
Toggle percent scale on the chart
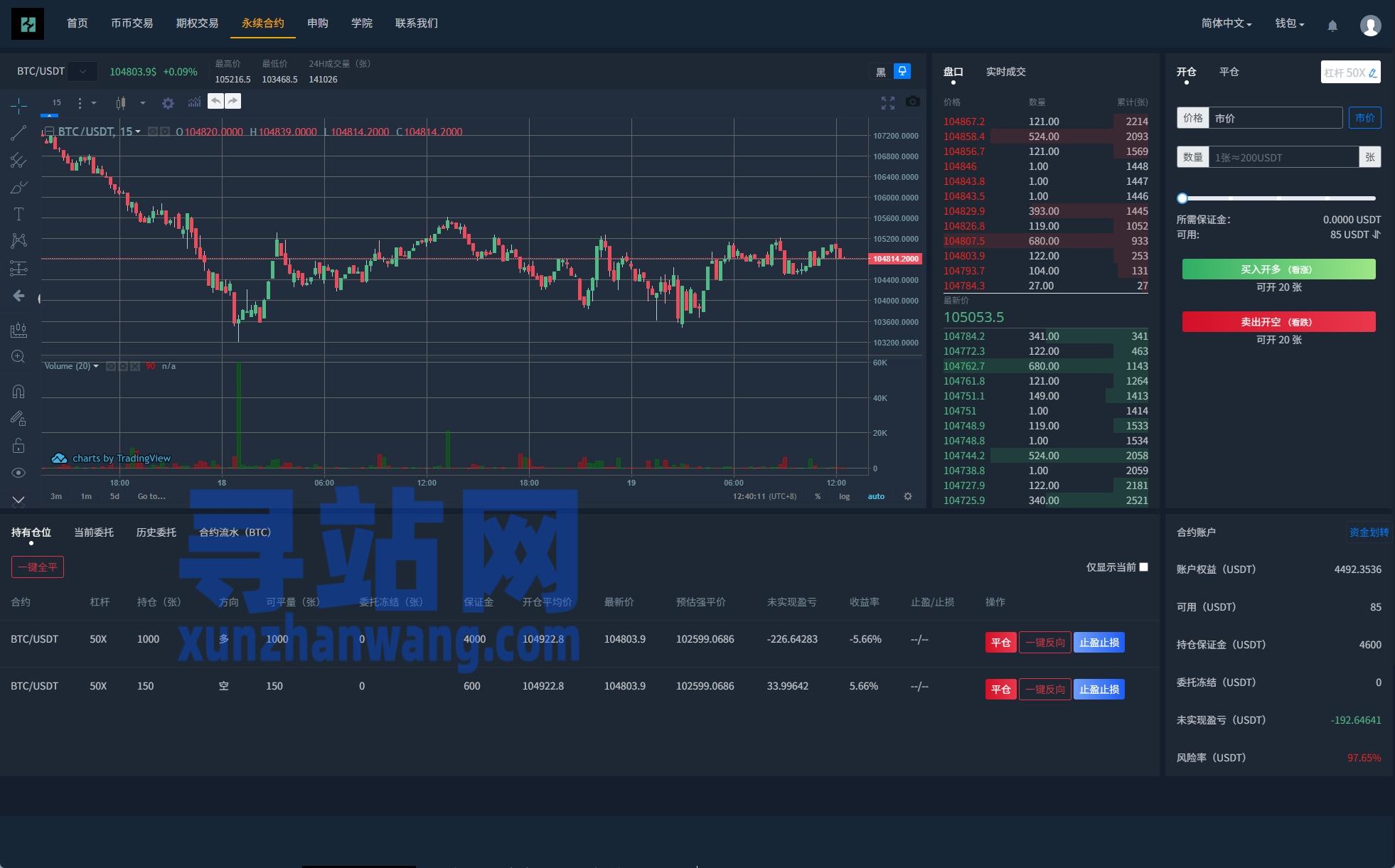(818, 496)
